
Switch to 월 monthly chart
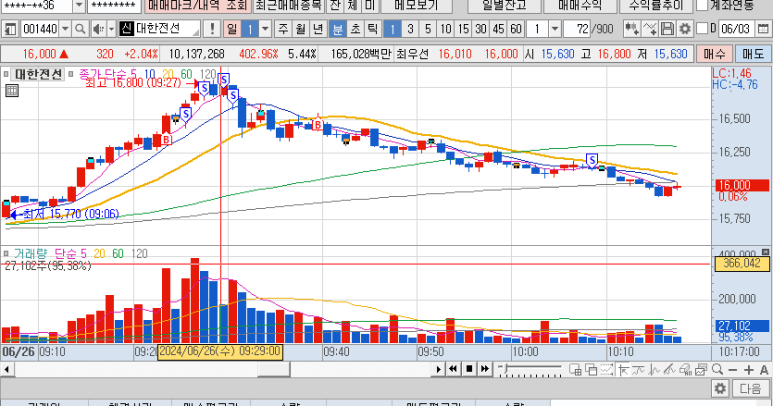click(301, 29)
